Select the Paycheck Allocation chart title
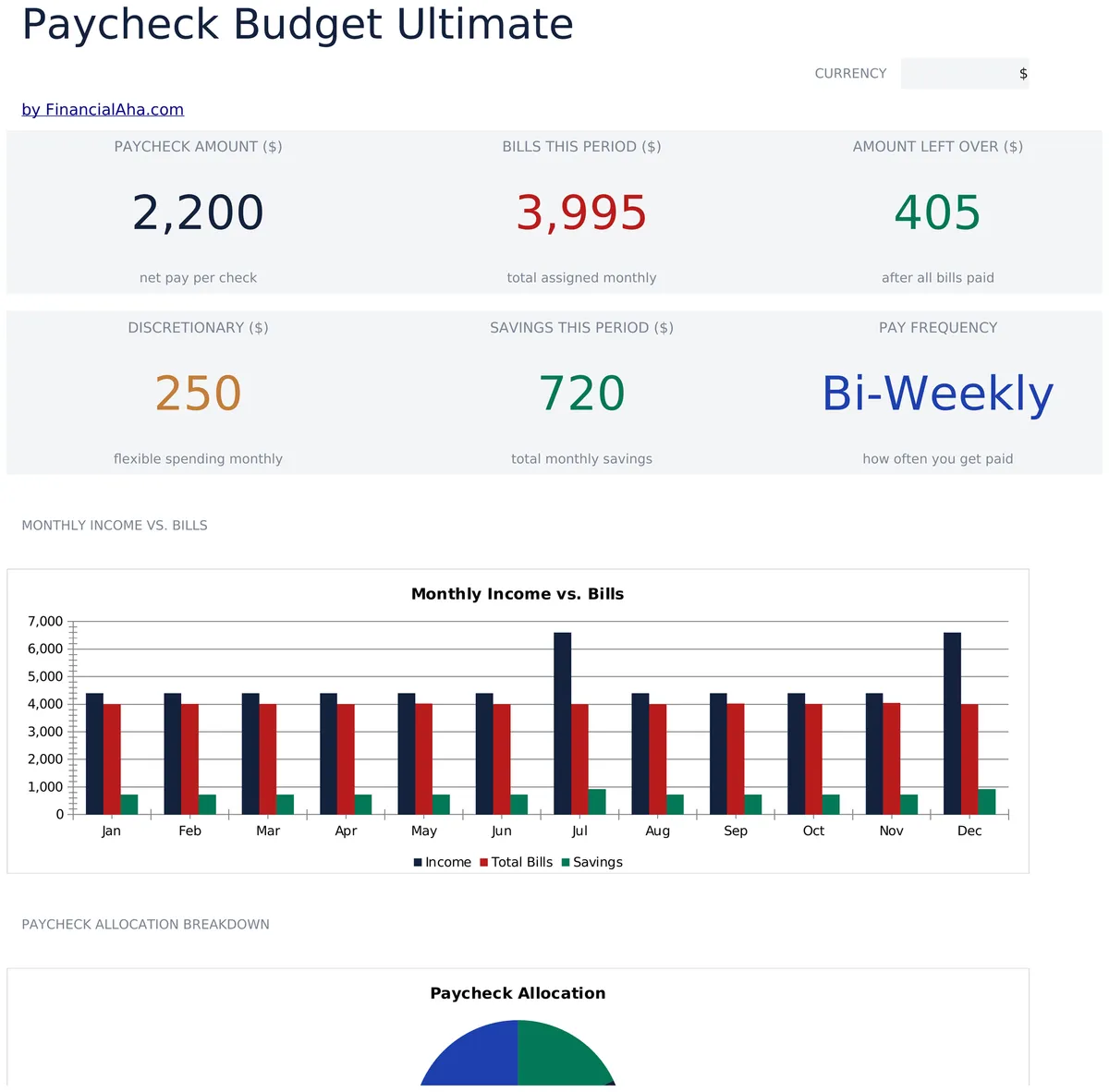1109x1092 pixels. 518,994
